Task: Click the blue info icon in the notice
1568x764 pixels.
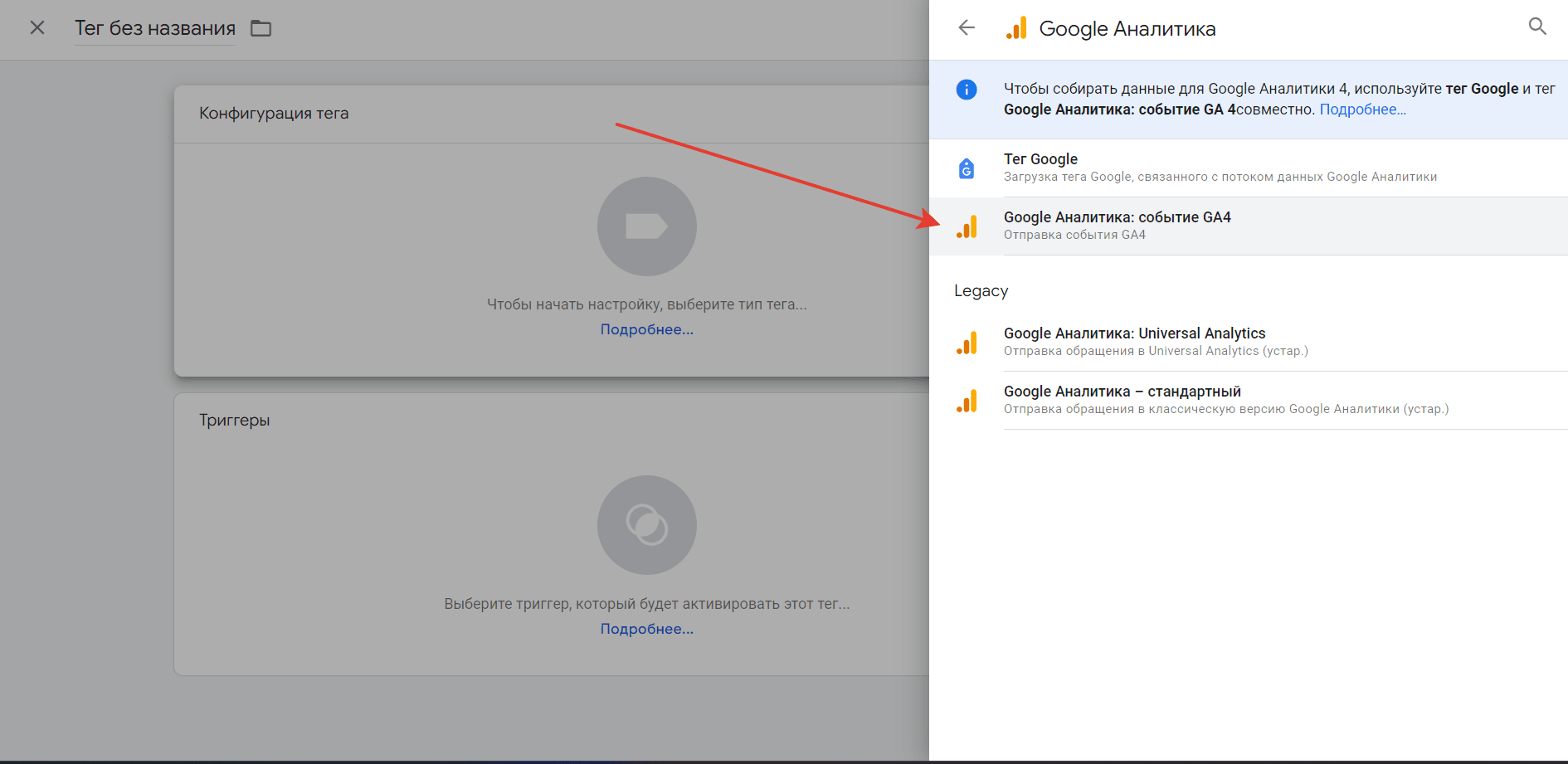Action: click(967, 90)
